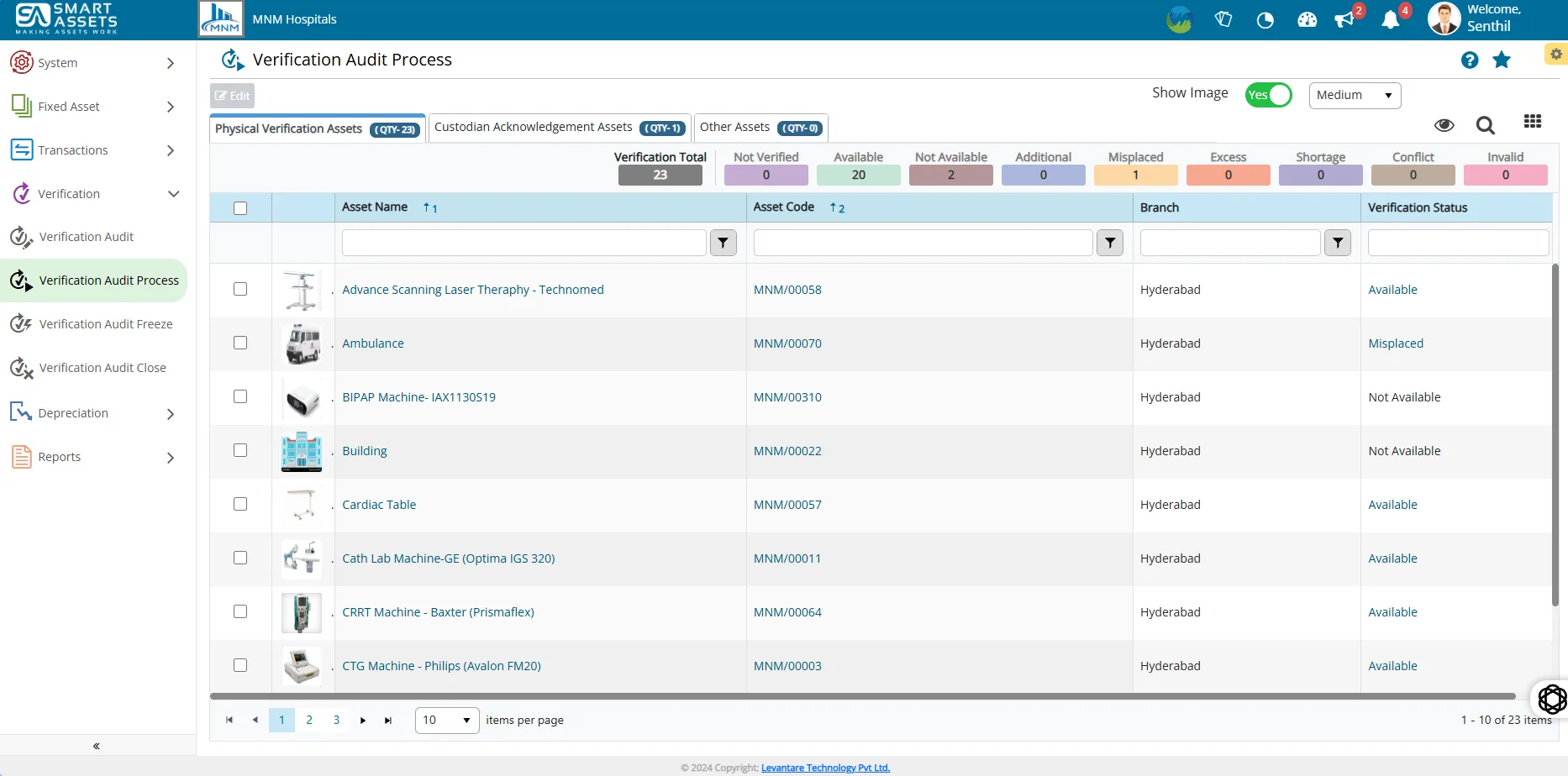Switch to Other Assets tab
Image resolution: width=1568 pixels, height=776 pixels.
coord(761,128)
